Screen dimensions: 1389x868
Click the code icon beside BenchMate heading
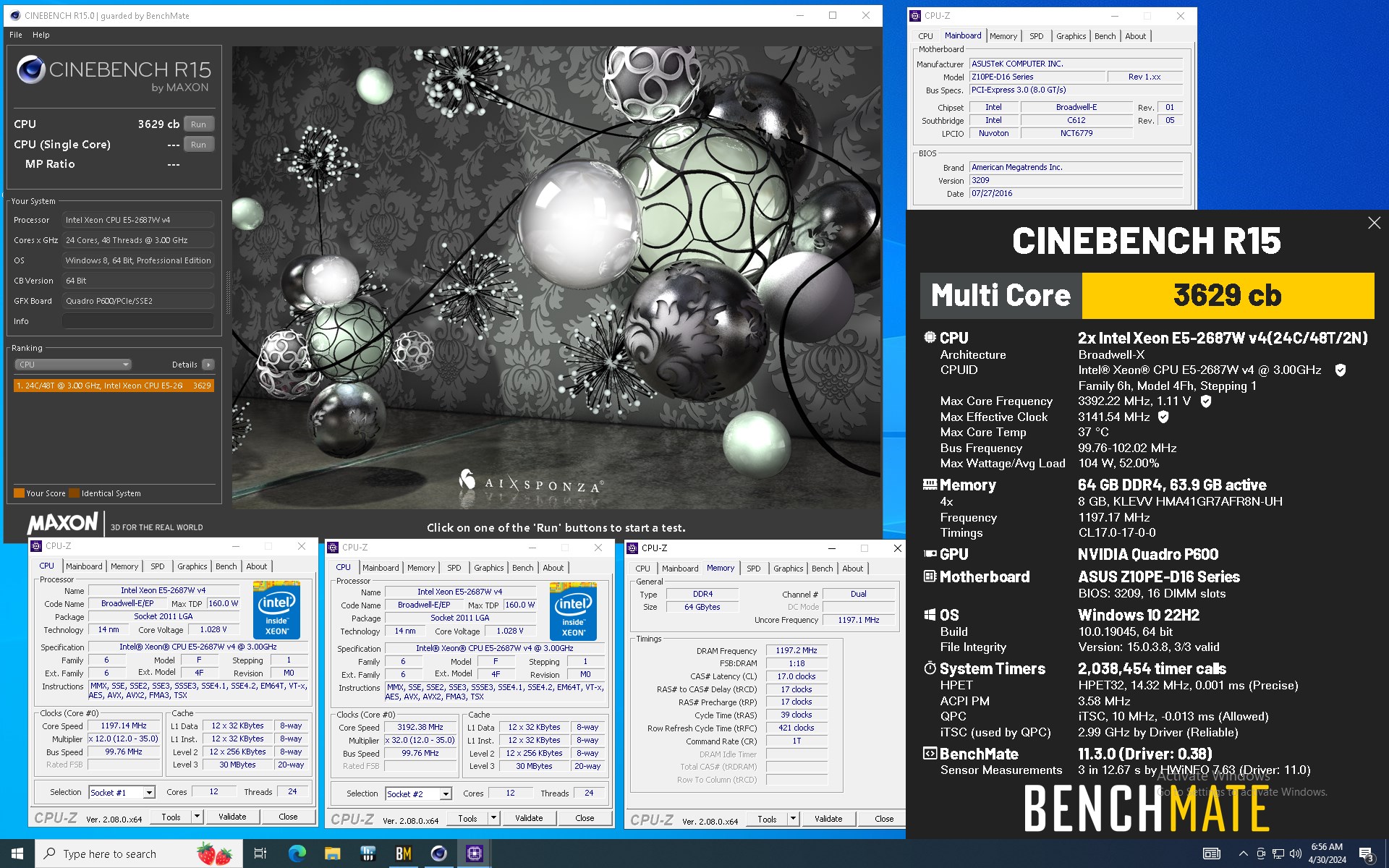click(930, 754)
